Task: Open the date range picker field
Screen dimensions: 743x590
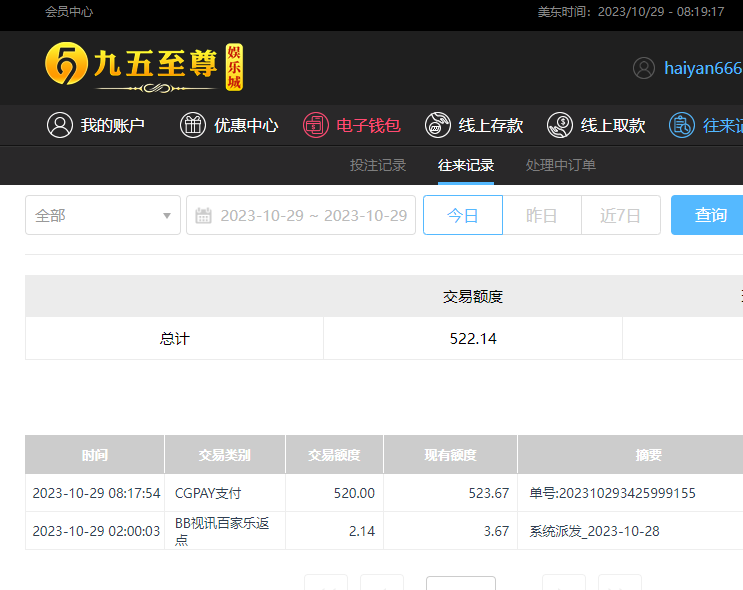Action: [312, 215]
